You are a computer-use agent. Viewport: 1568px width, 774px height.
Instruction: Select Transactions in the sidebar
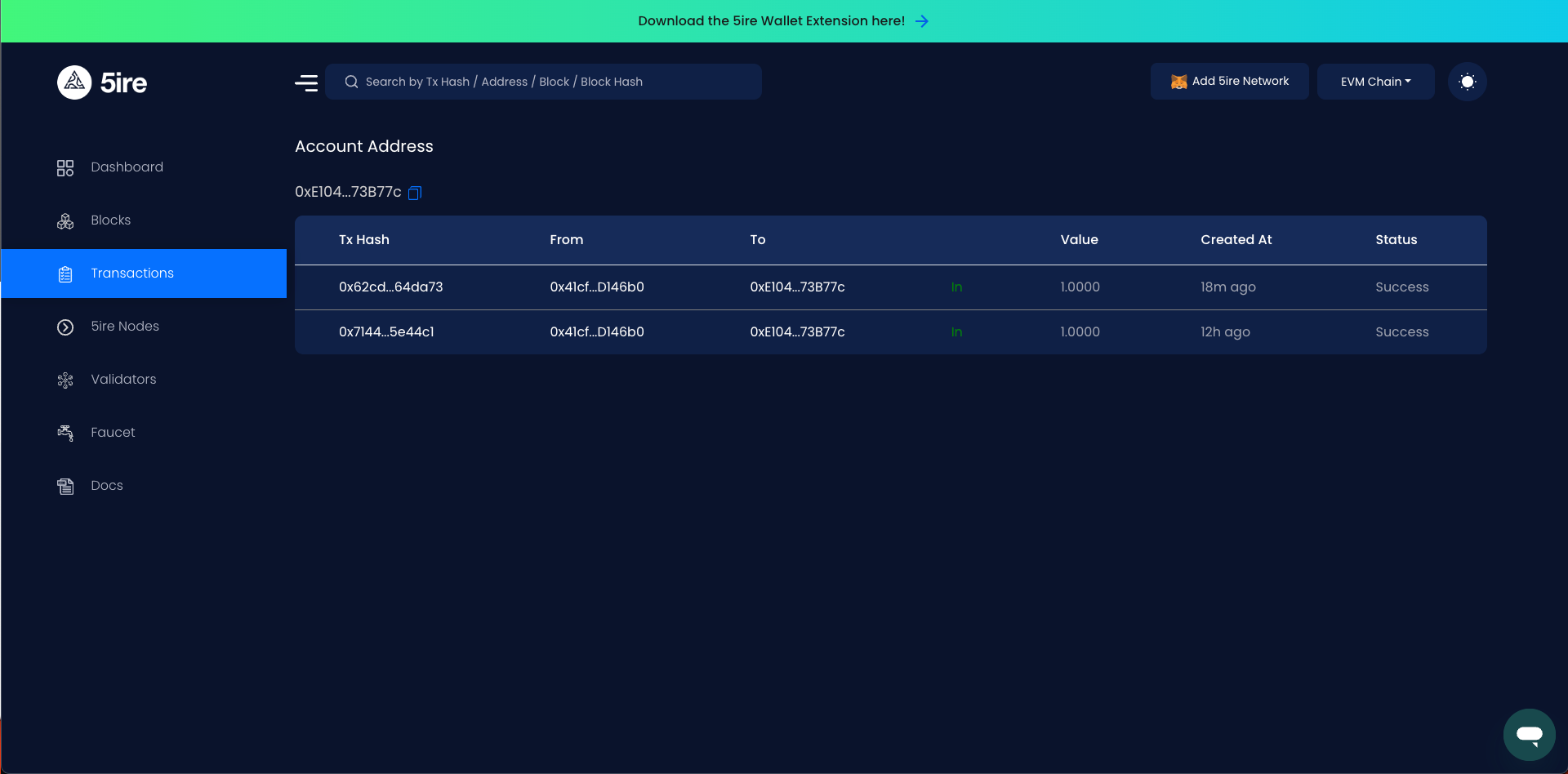(144, 274)
